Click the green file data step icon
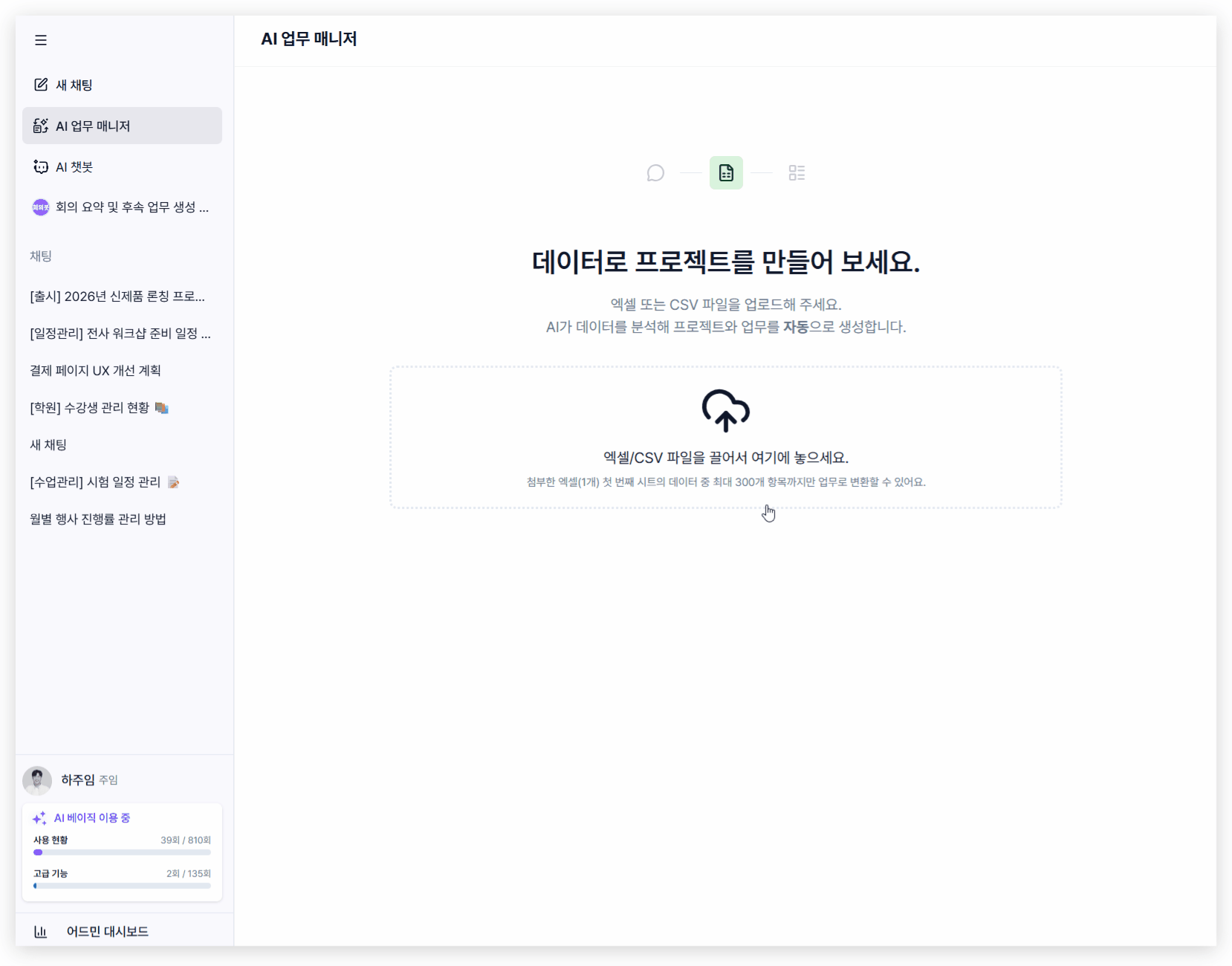Screen dimensions: 1232x966 726,172
